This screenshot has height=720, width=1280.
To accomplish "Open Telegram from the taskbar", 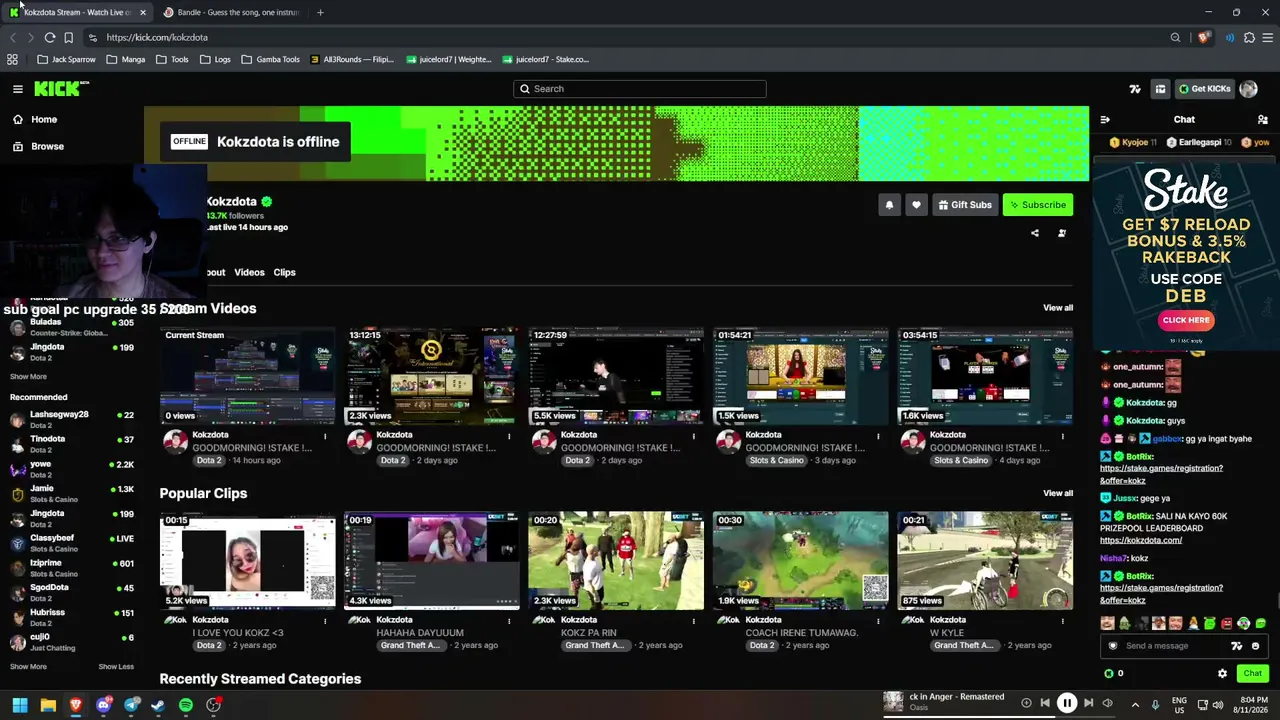I will click(x=131, y=705).
